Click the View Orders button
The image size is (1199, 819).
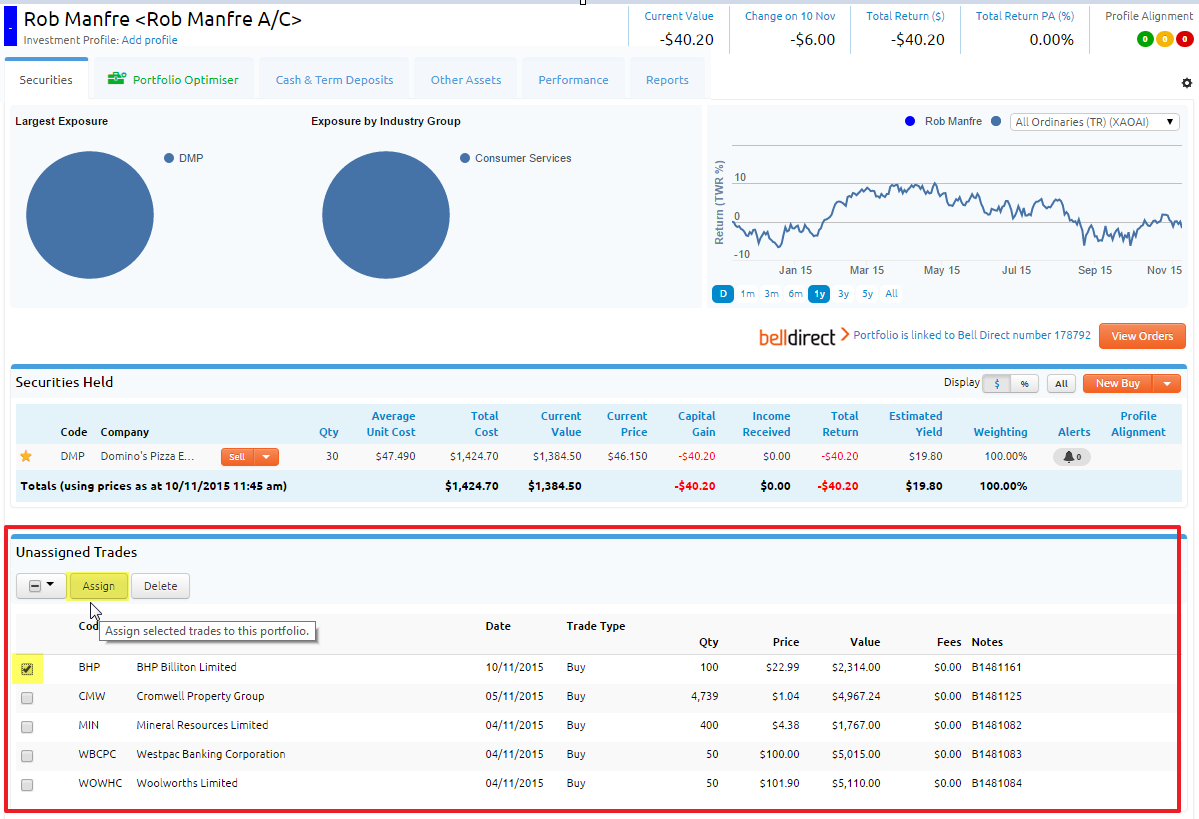[1142, 336]
